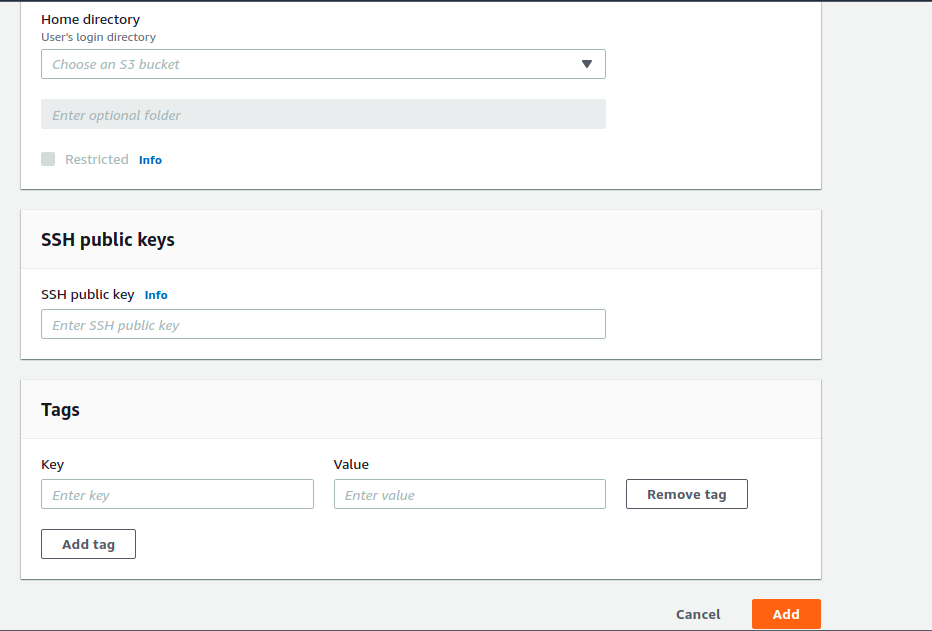Viewport: 932px width, 631px height.
Task: Open the Choose an S3 bucket dropdown
Action: [x=323, y=64]
